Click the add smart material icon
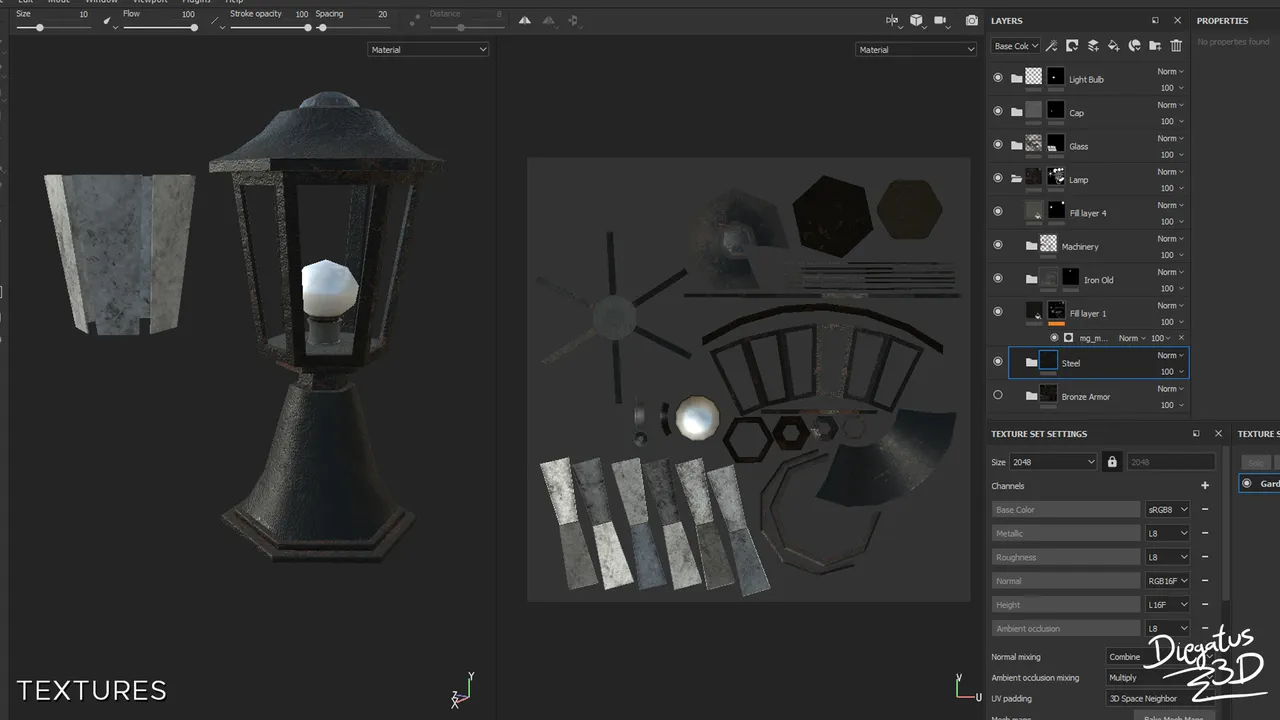The height and width of the screenshot is (720, 1280). click(1134, 46)
